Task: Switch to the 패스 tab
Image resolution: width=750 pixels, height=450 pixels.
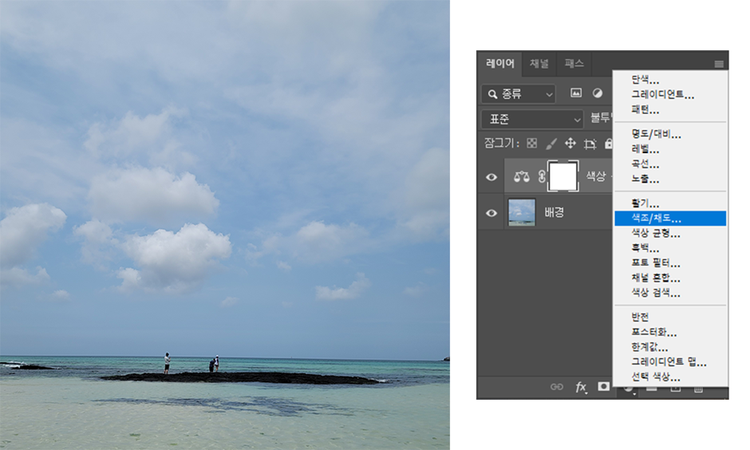Action: [574, 64]
